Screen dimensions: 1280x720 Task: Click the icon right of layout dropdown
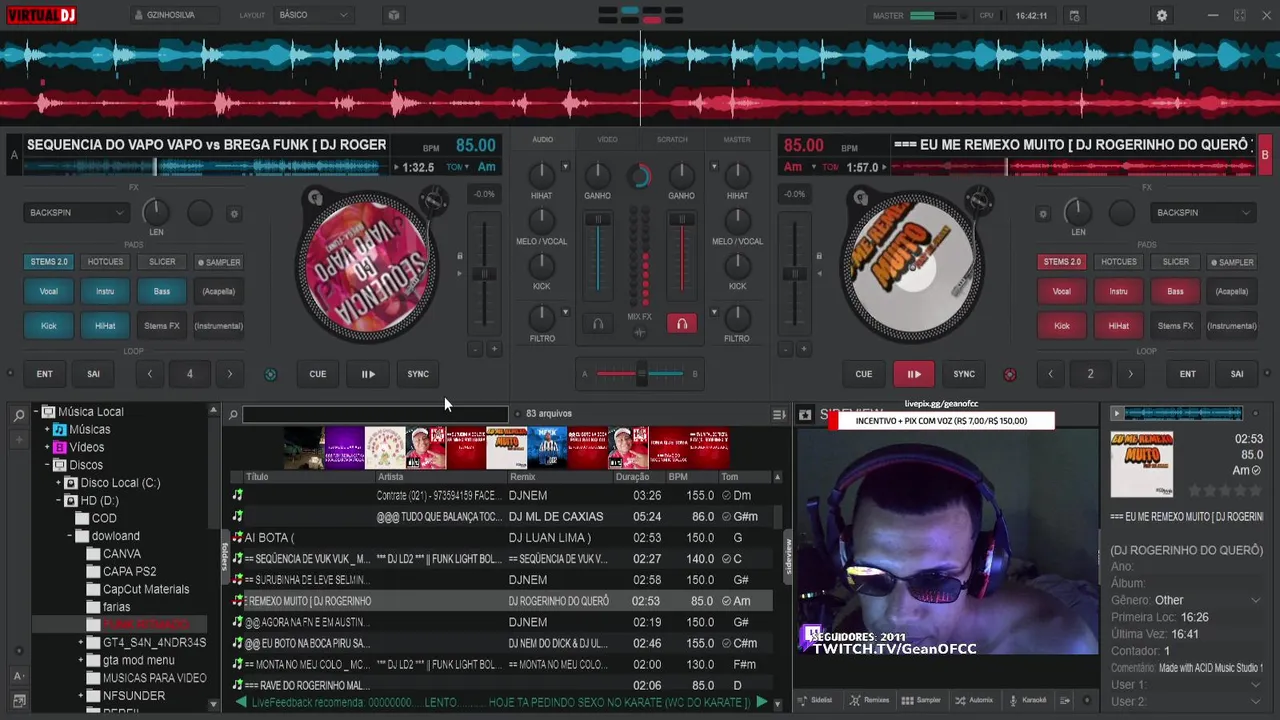pyautogui.click(x=394, y=15)
